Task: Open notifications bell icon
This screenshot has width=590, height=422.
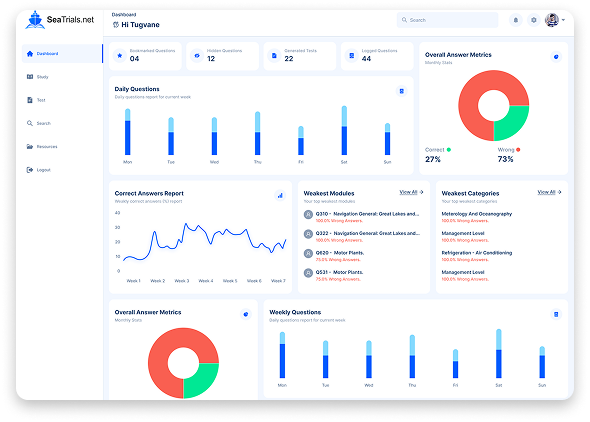Action: [516, 20]
